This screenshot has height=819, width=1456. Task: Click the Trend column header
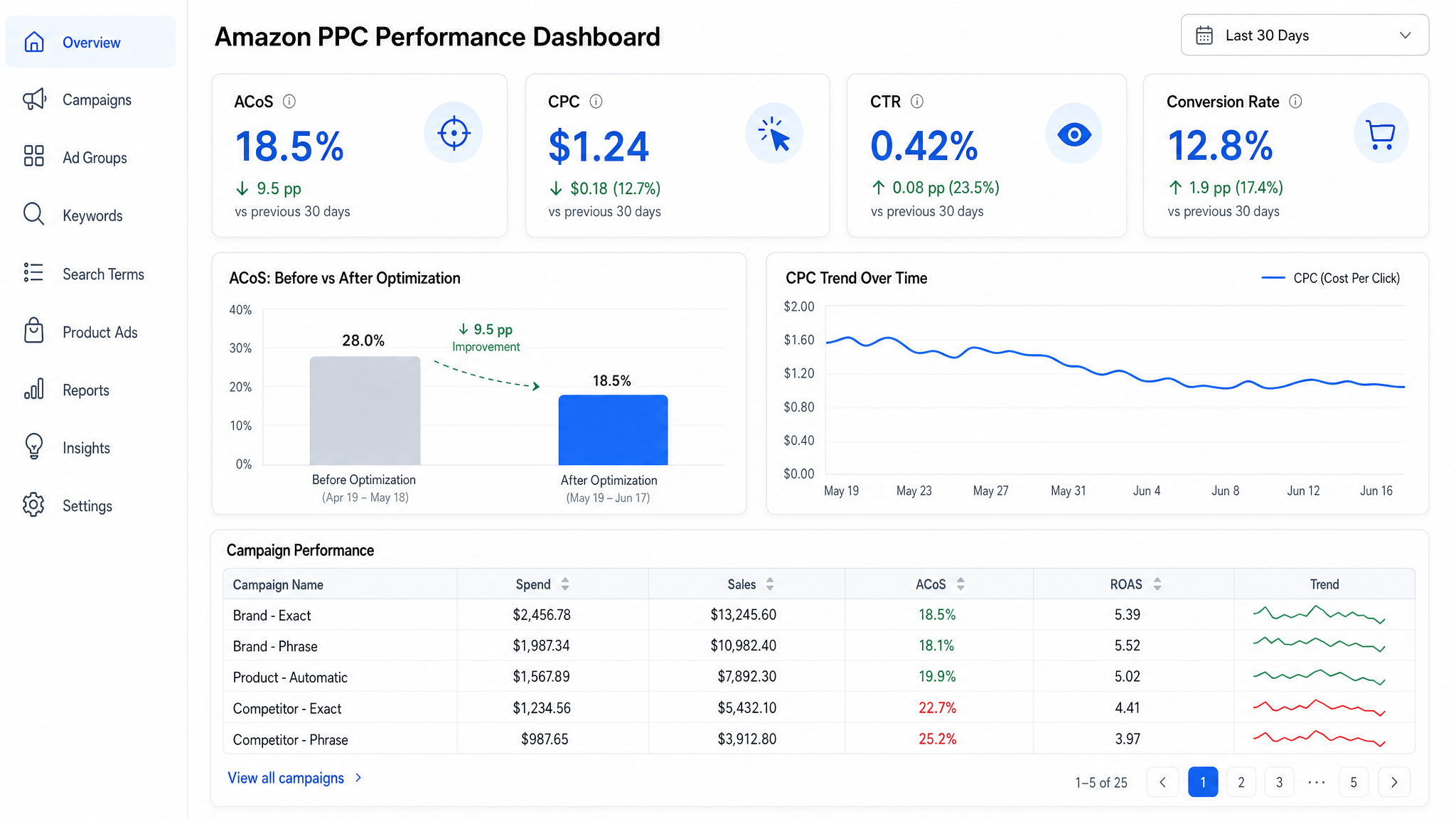pos(1324,584)
